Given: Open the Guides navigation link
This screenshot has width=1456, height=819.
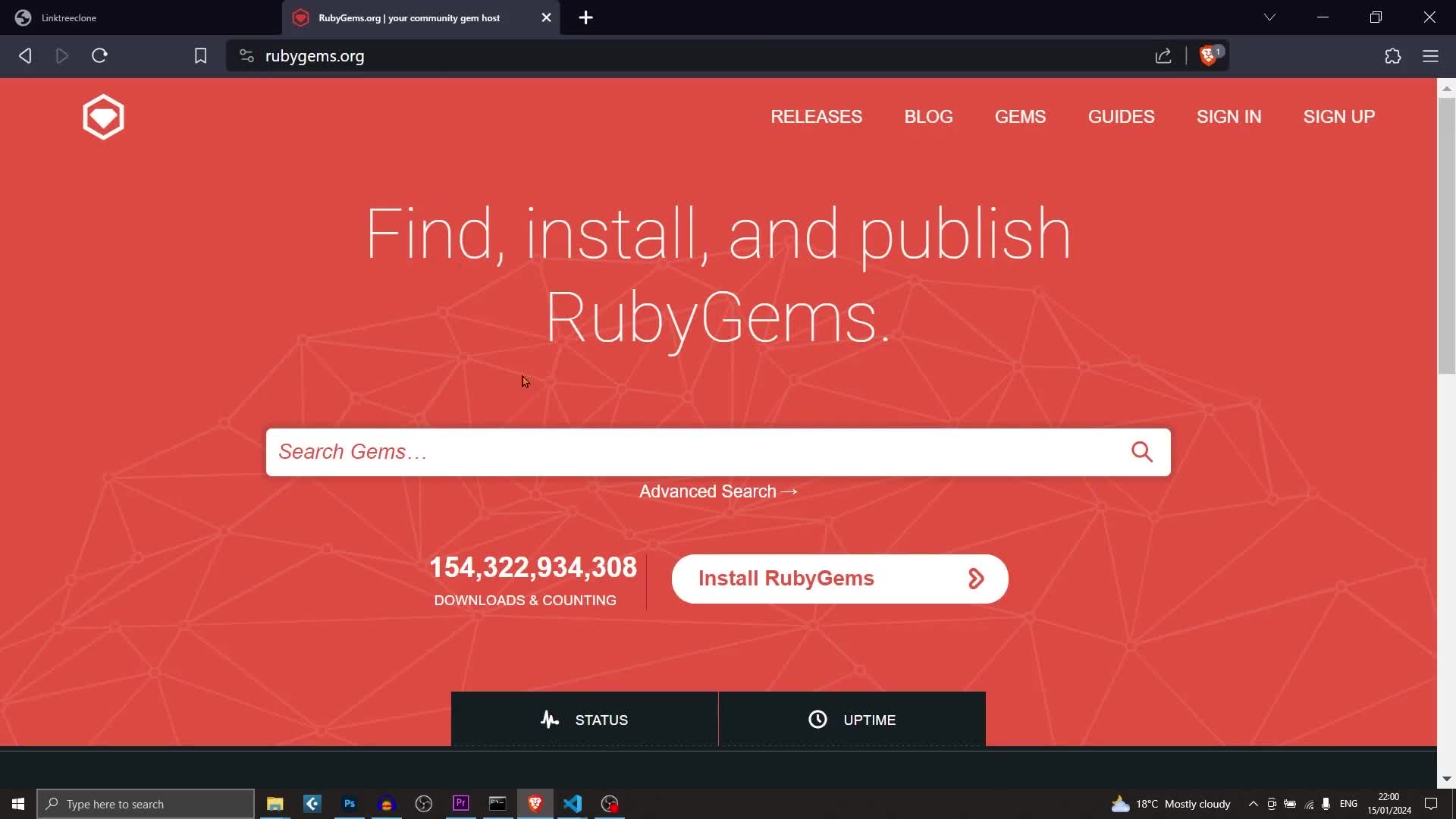Looking at the screenshot, I should [1121, 117].
